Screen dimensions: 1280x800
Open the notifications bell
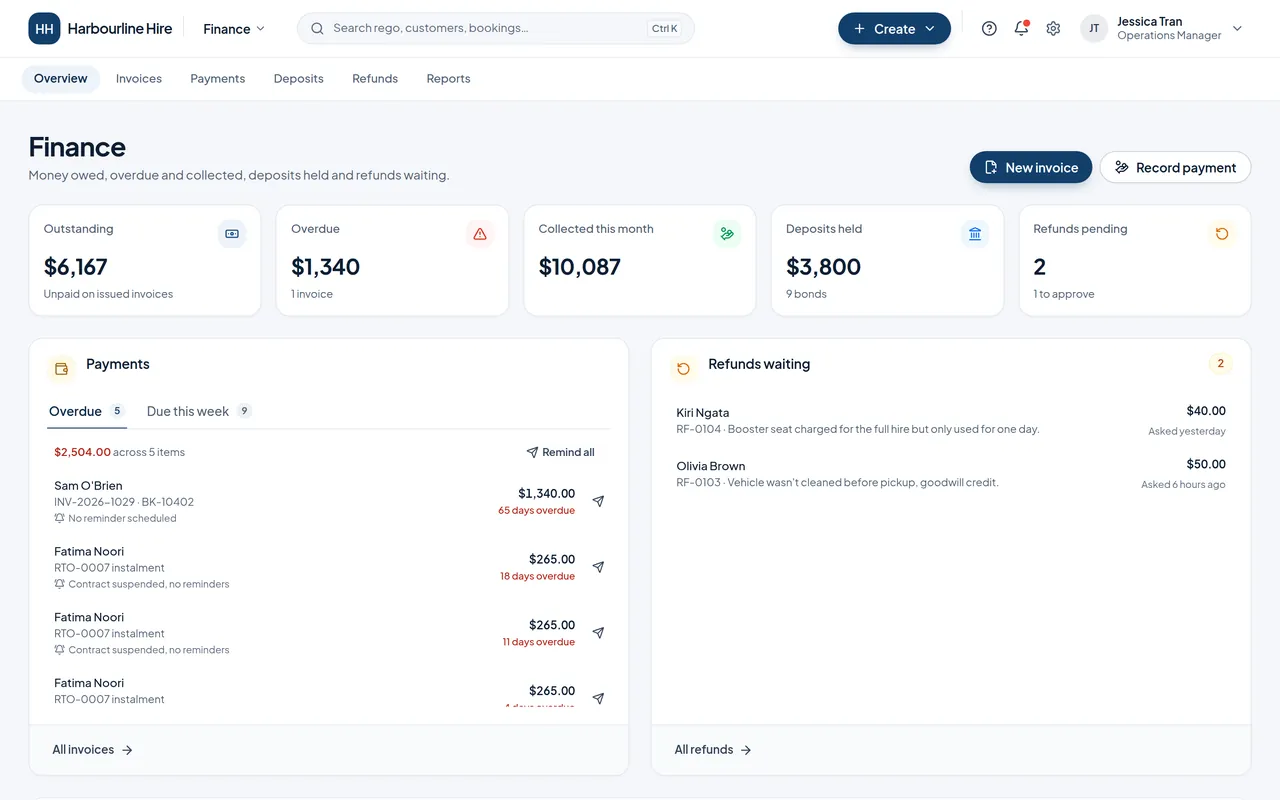pyautogui.click(x=1021, y=29)
